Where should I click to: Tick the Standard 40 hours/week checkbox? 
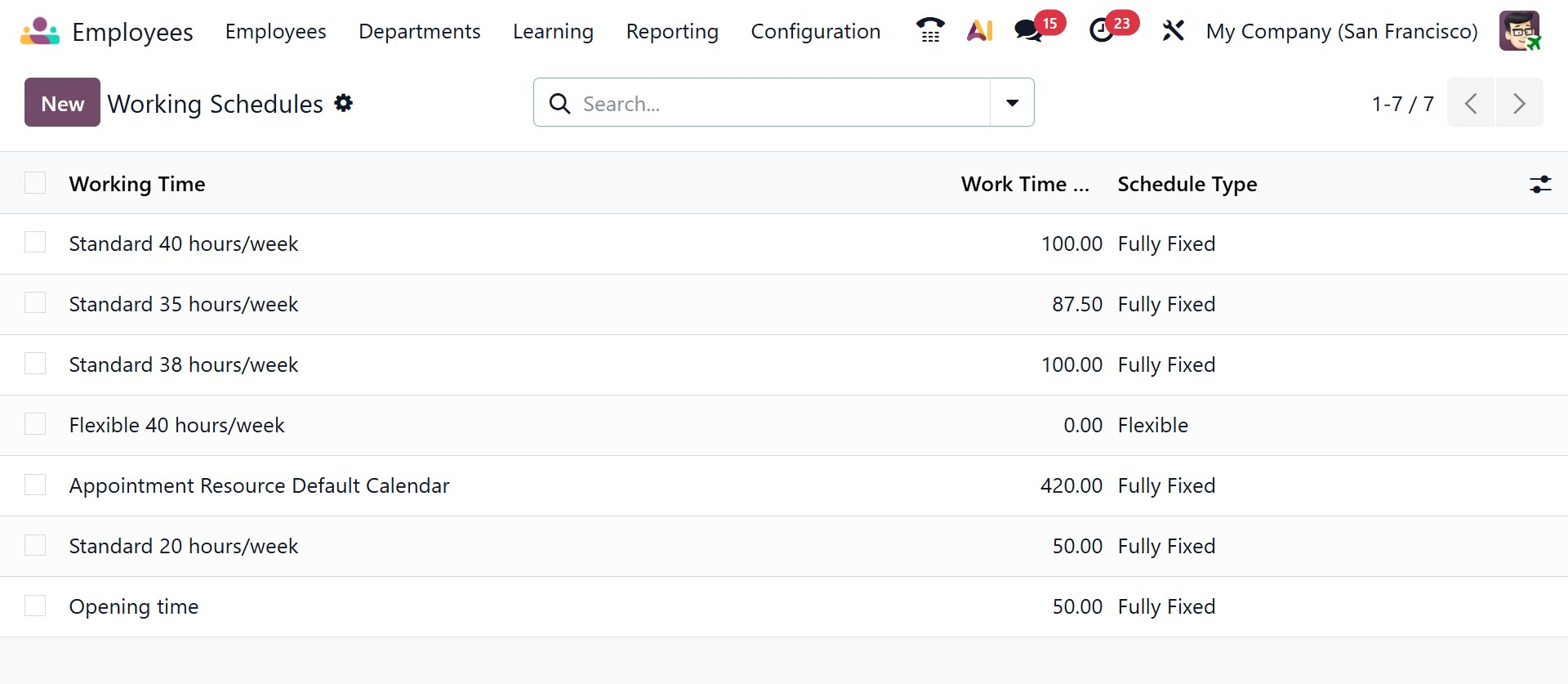point(35,243)
